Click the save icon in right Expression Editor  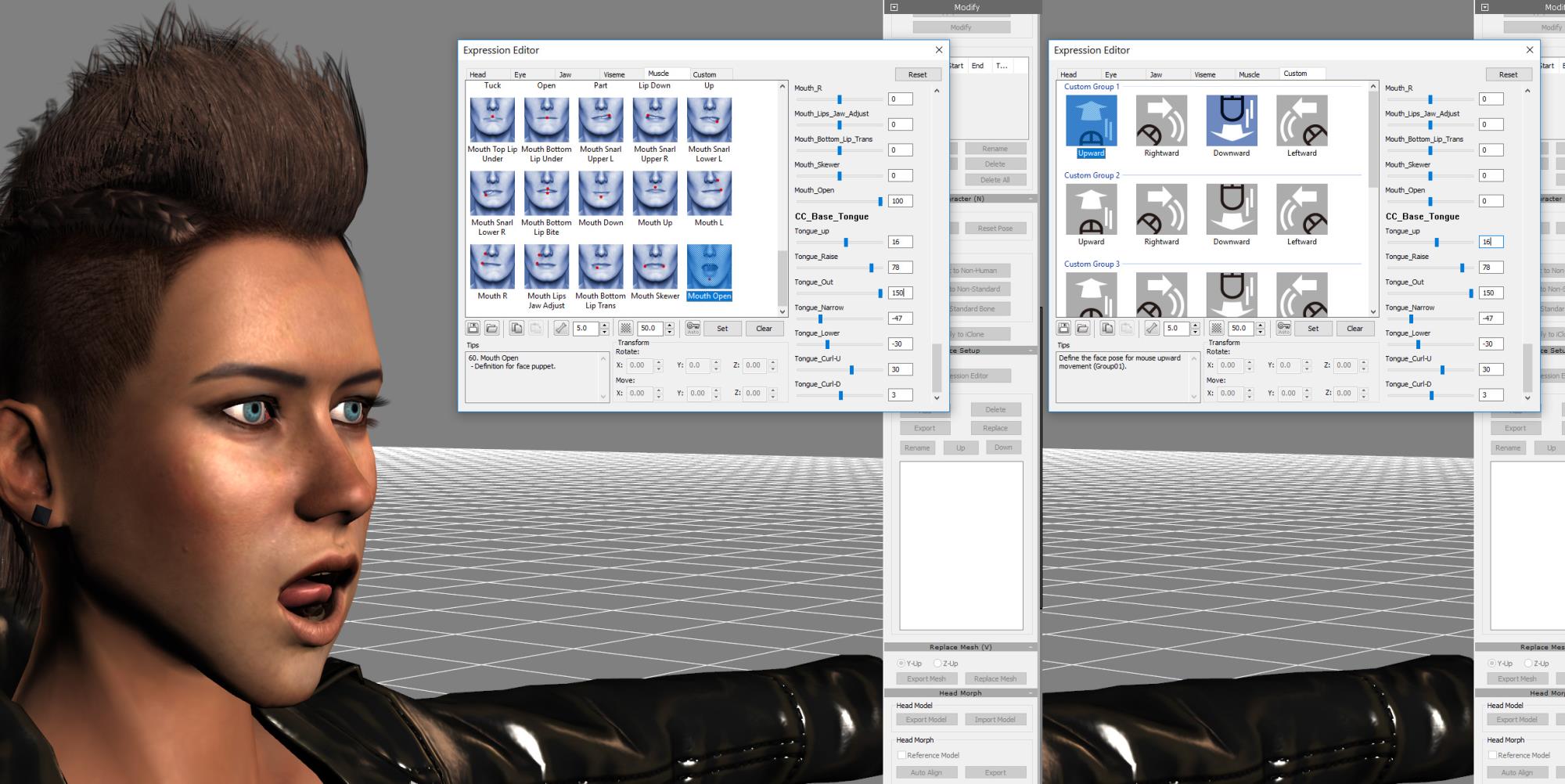point(1063,329)
